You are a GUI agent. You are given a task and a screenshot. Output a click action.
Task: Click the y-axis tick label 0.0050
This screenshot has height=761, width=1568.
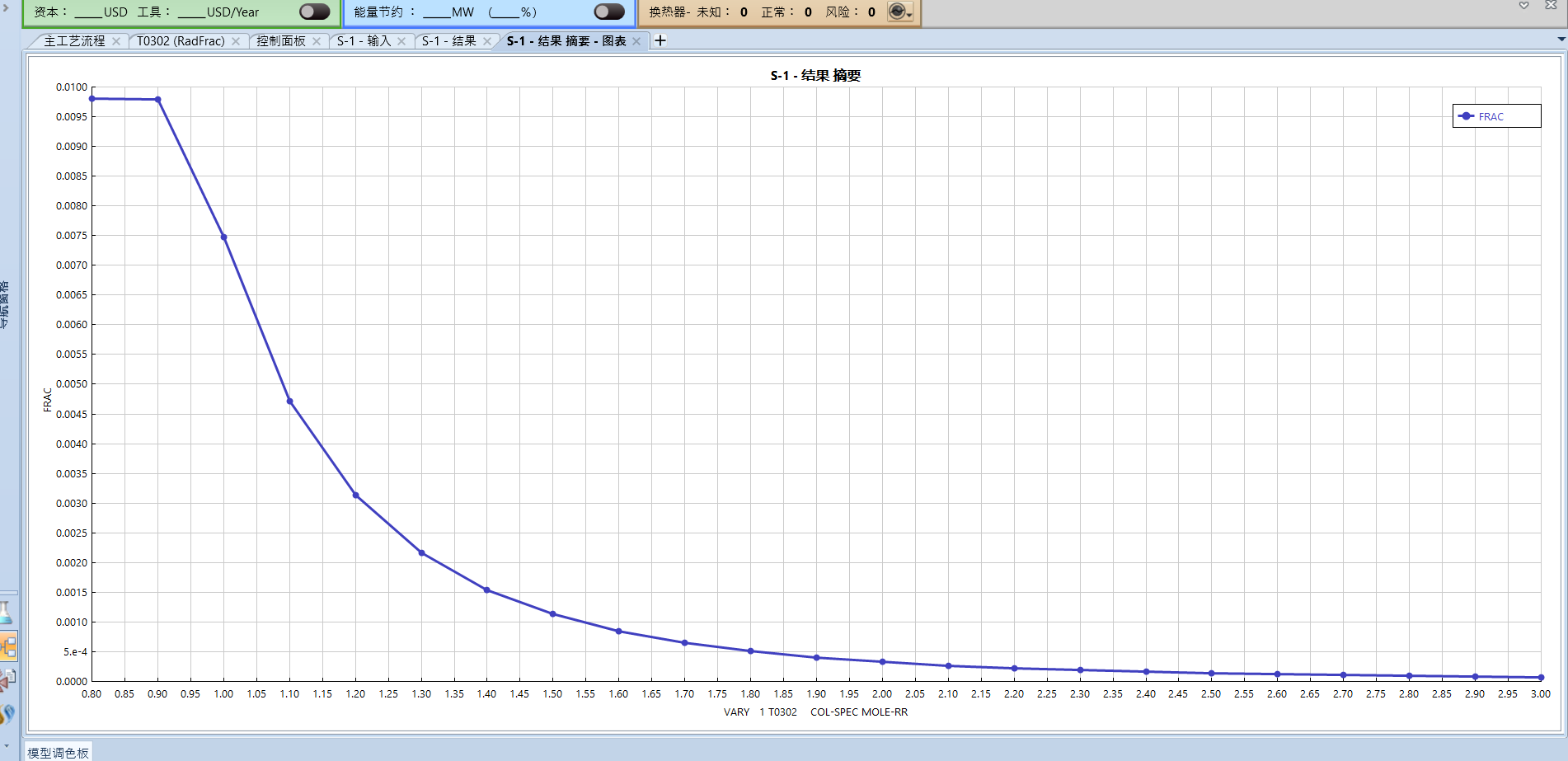72,384
